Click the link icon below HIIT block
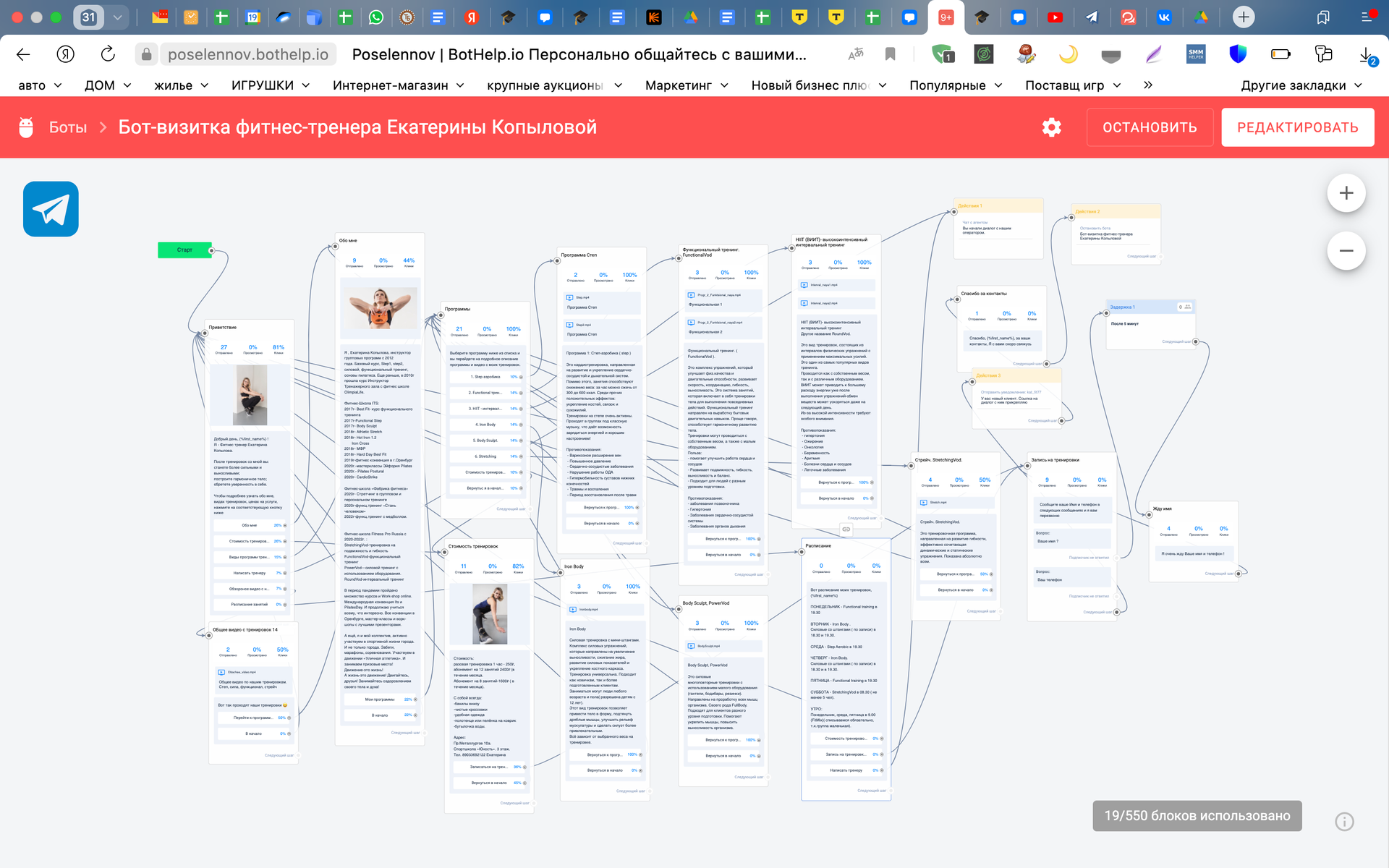 click(846, 529)
